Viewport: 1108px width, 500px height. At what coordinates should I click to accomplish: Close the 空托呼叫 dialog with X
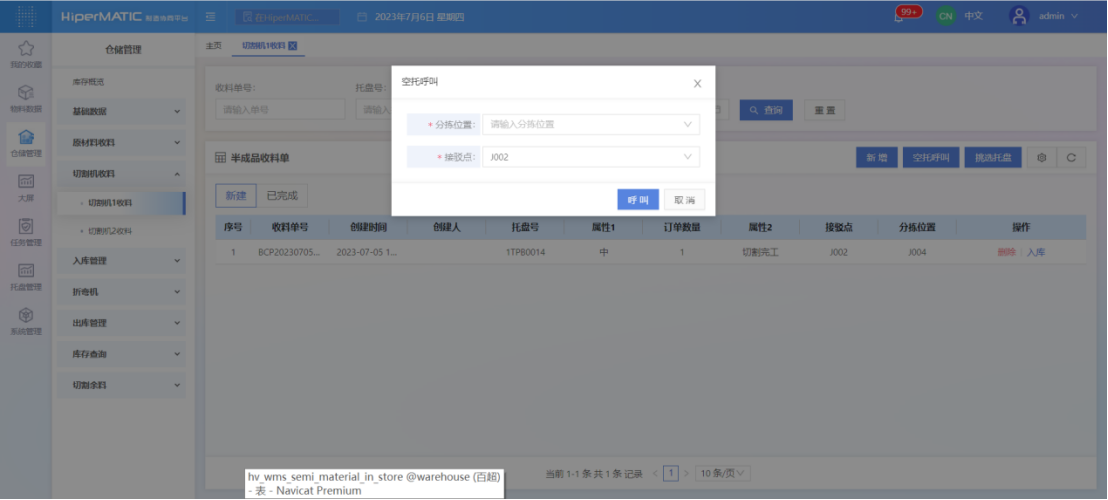pos(697,83)
